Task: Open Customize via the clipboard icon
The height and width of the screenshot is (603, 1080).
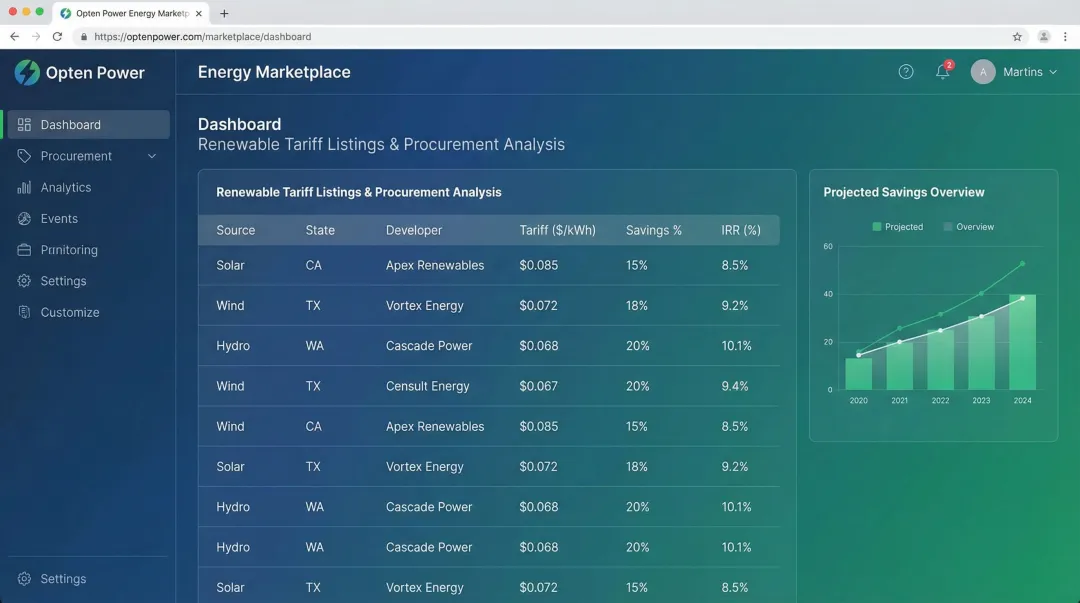Action: coord(24,312)
